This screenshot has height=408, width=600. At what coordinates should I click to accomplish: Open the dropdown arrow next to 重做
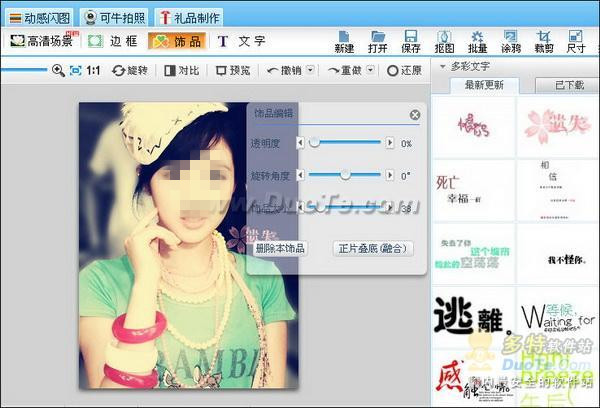369,71
